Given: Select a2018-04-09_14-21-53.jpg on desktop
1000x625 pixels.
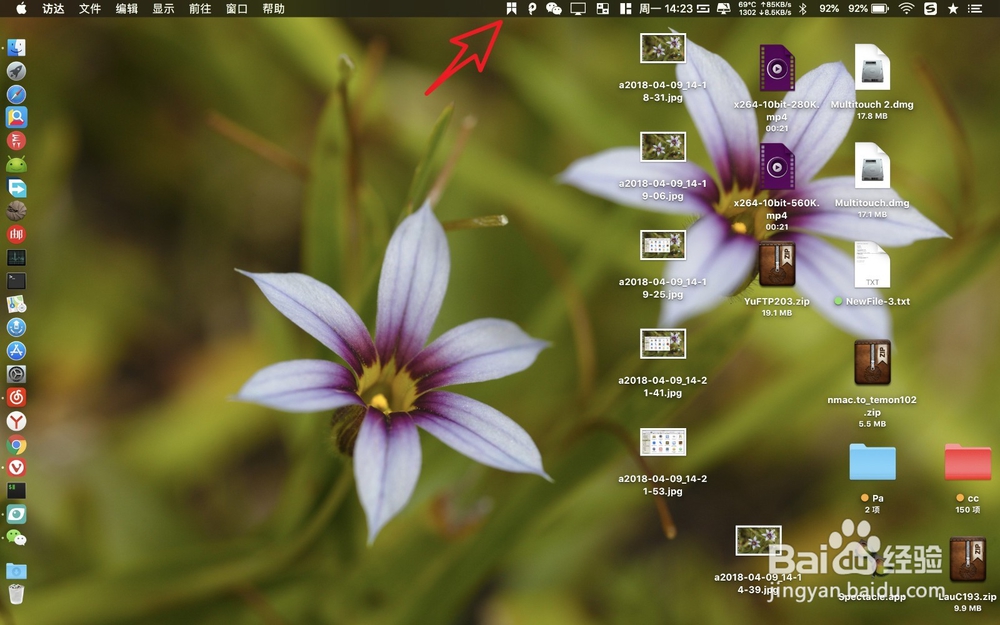Looking at the screenshot, I should click(x=663, y=442).
